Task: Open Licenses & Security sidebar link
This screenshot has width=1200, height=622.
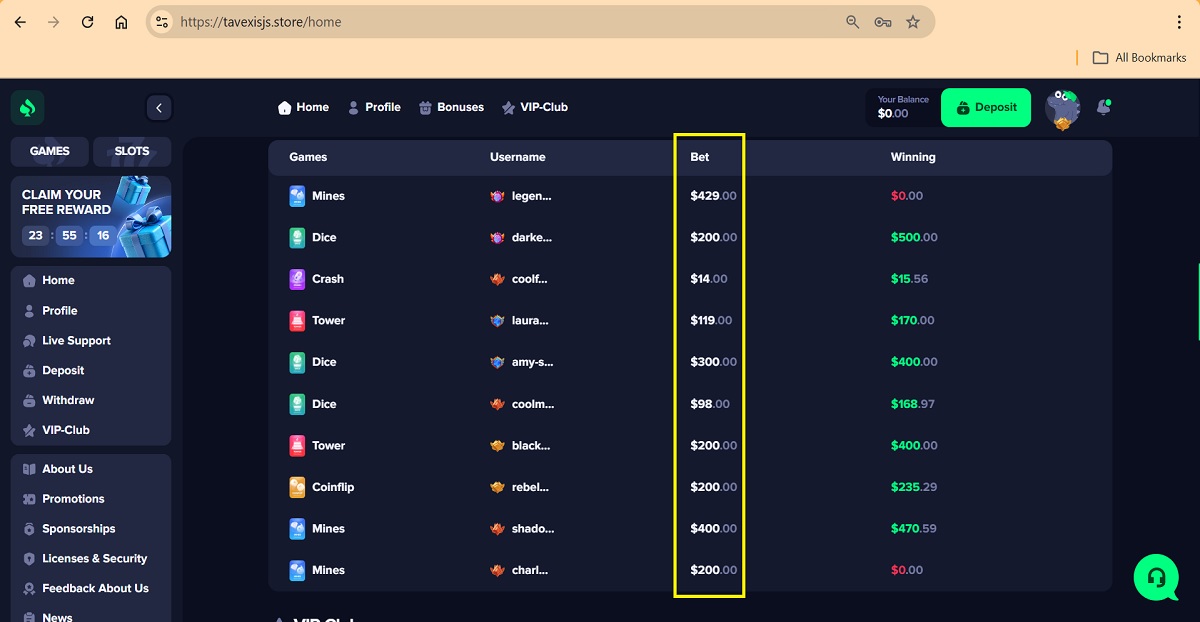Action: click(94, 559)
